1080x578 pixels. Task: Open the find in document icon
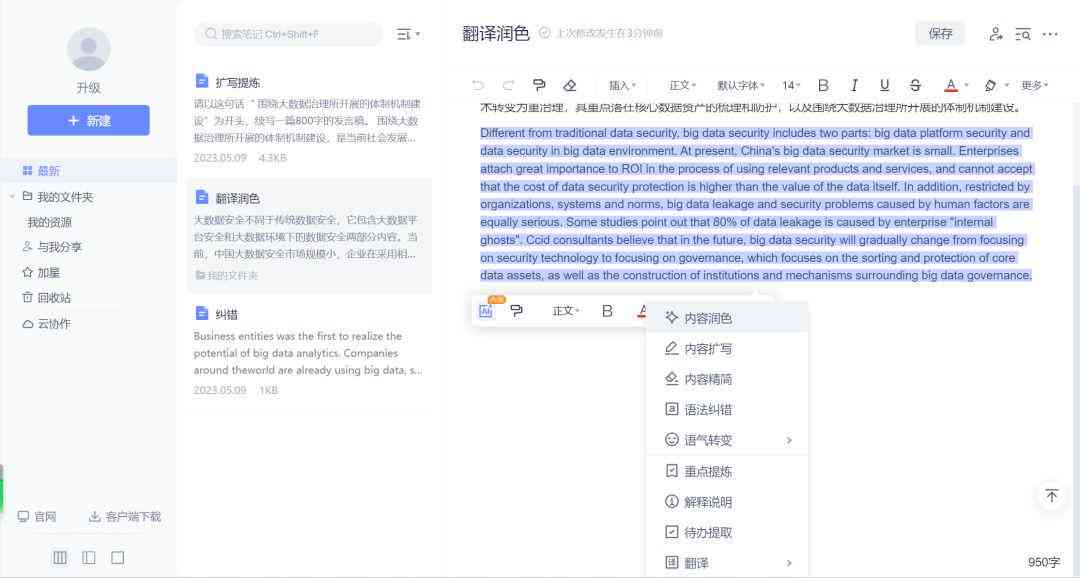point(1023,34)
